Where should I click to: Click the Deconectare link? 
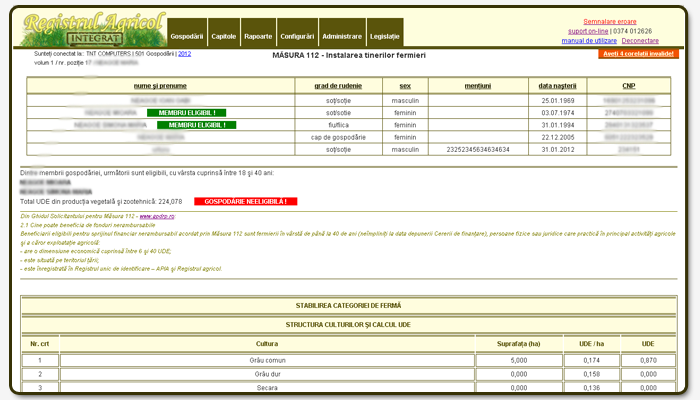(x=640, y=41)
